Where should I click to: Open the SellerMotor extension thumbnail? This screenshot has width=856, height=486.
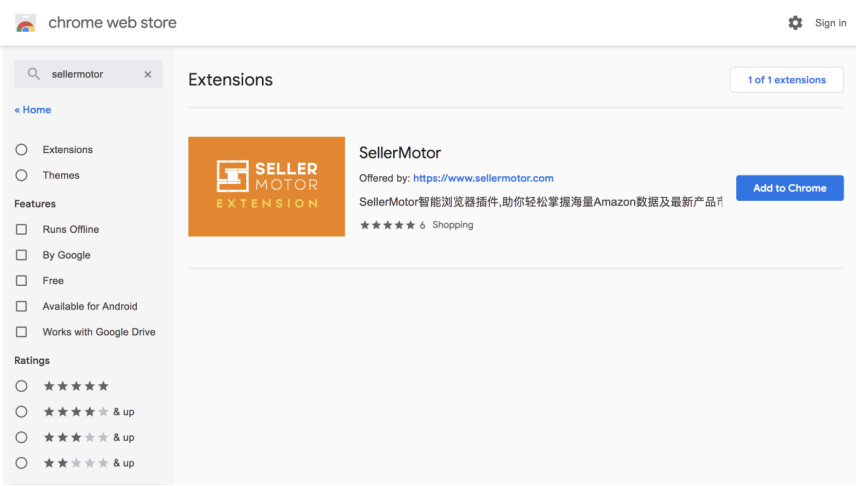tap(266, 187)
